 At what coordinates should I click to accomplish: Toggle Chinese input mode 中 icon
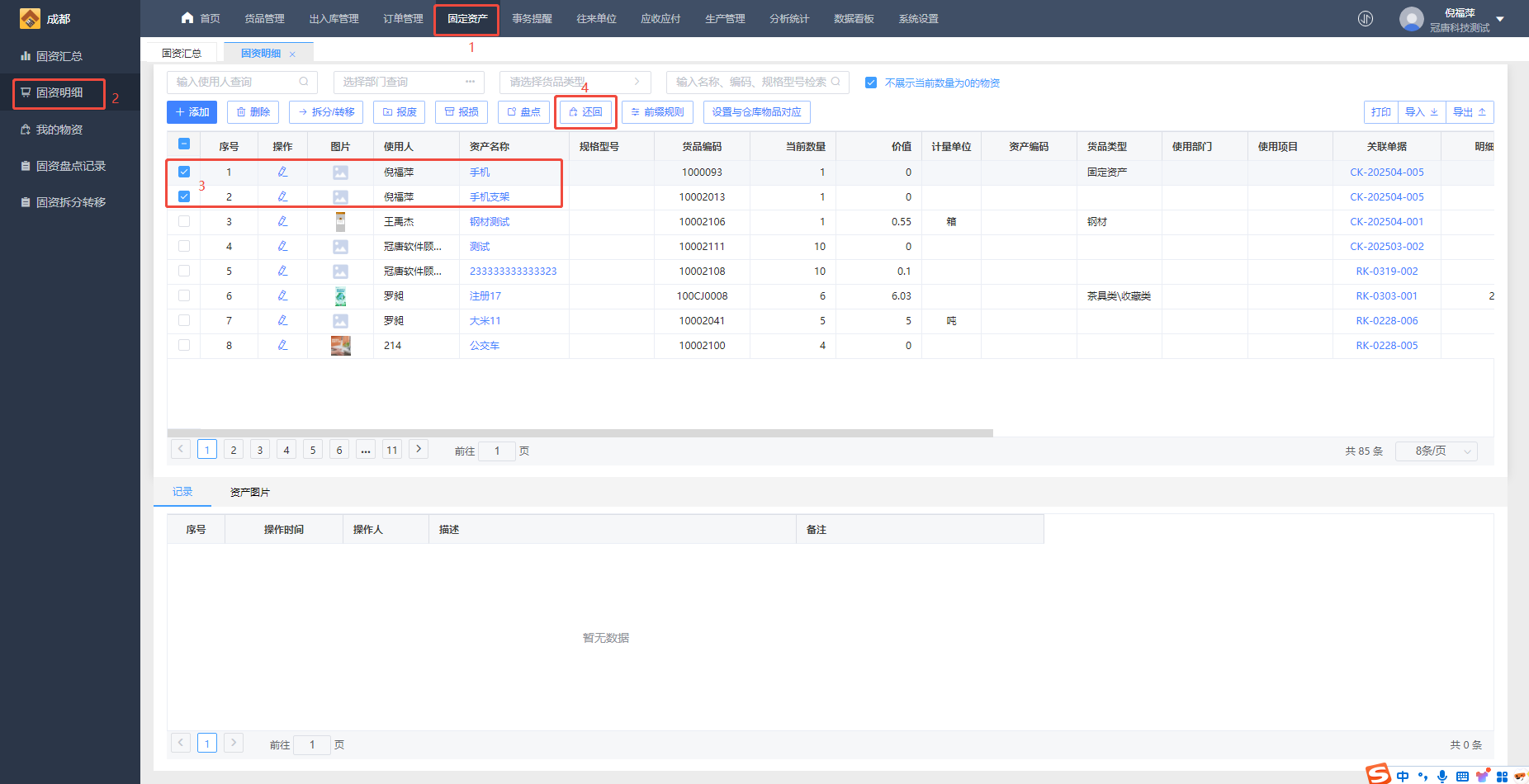pos(1403,776)
